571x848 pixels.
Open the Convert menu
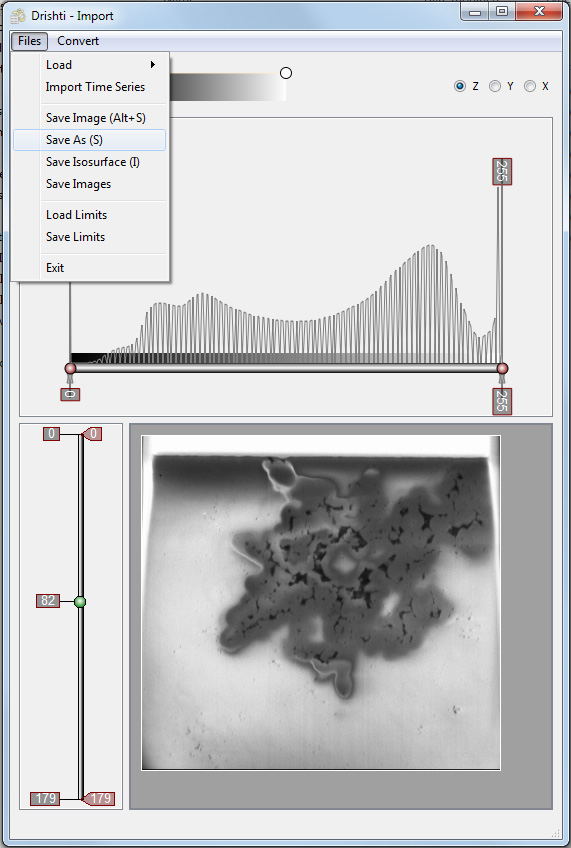click(x=78, y=41)
